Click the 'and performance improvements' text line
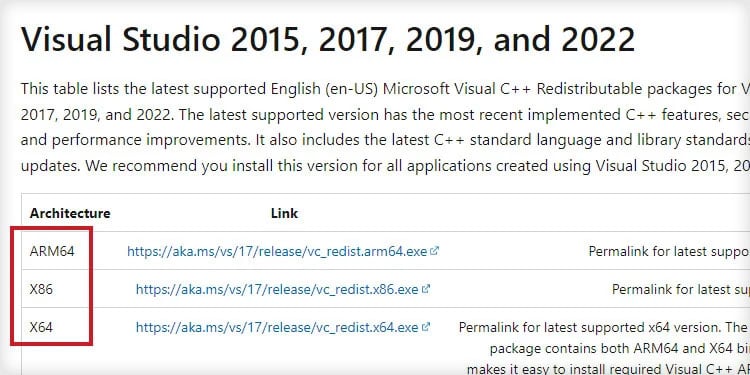 click(385, 141)
